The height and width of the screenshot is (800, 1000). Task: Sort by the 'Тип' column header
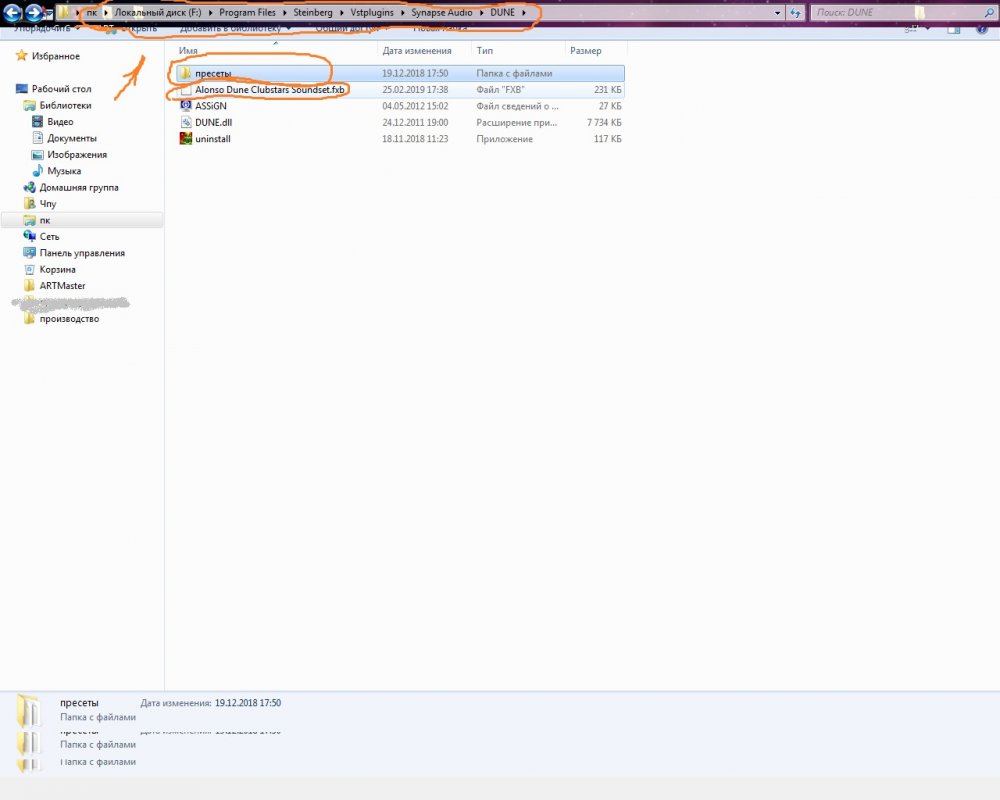[485, 50]
